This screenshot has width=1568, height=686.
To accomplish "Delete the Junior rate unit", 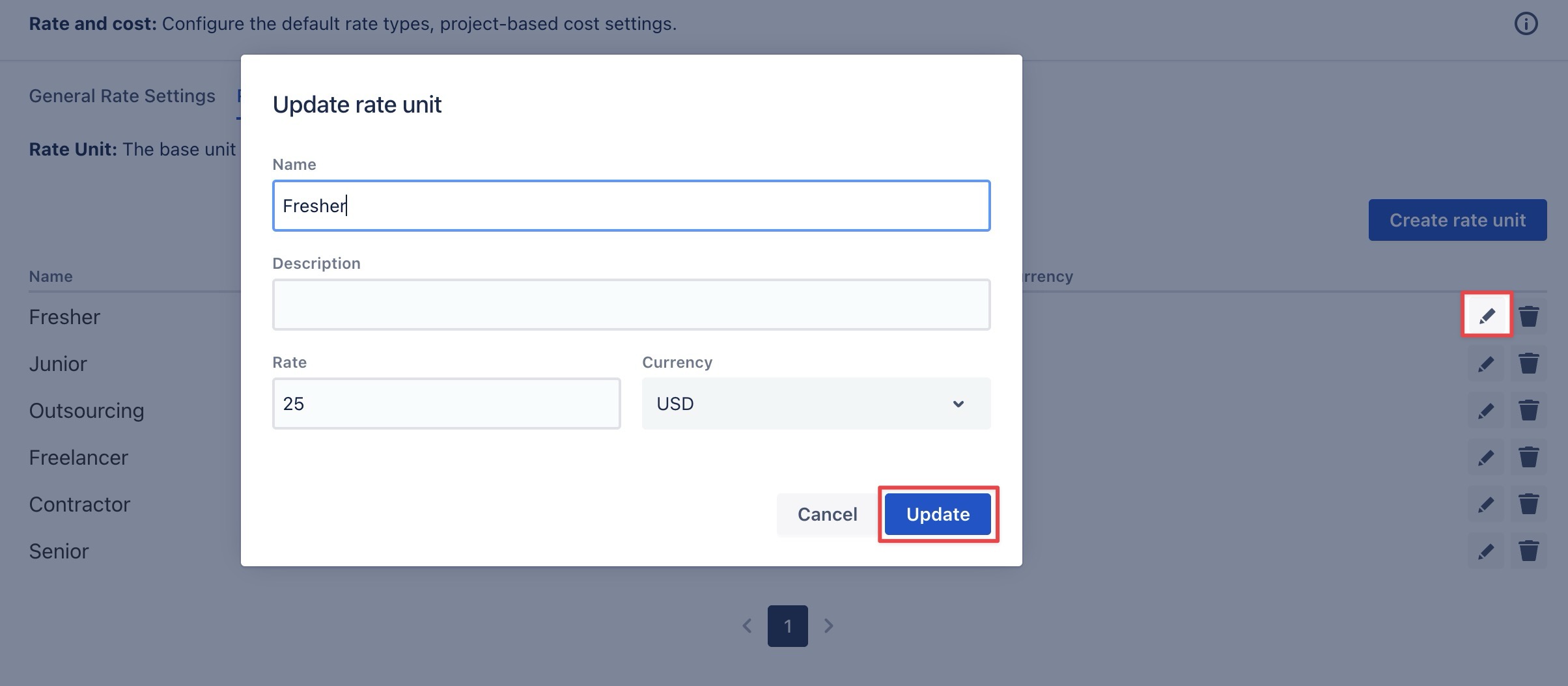I will (x=1528, y=363).
